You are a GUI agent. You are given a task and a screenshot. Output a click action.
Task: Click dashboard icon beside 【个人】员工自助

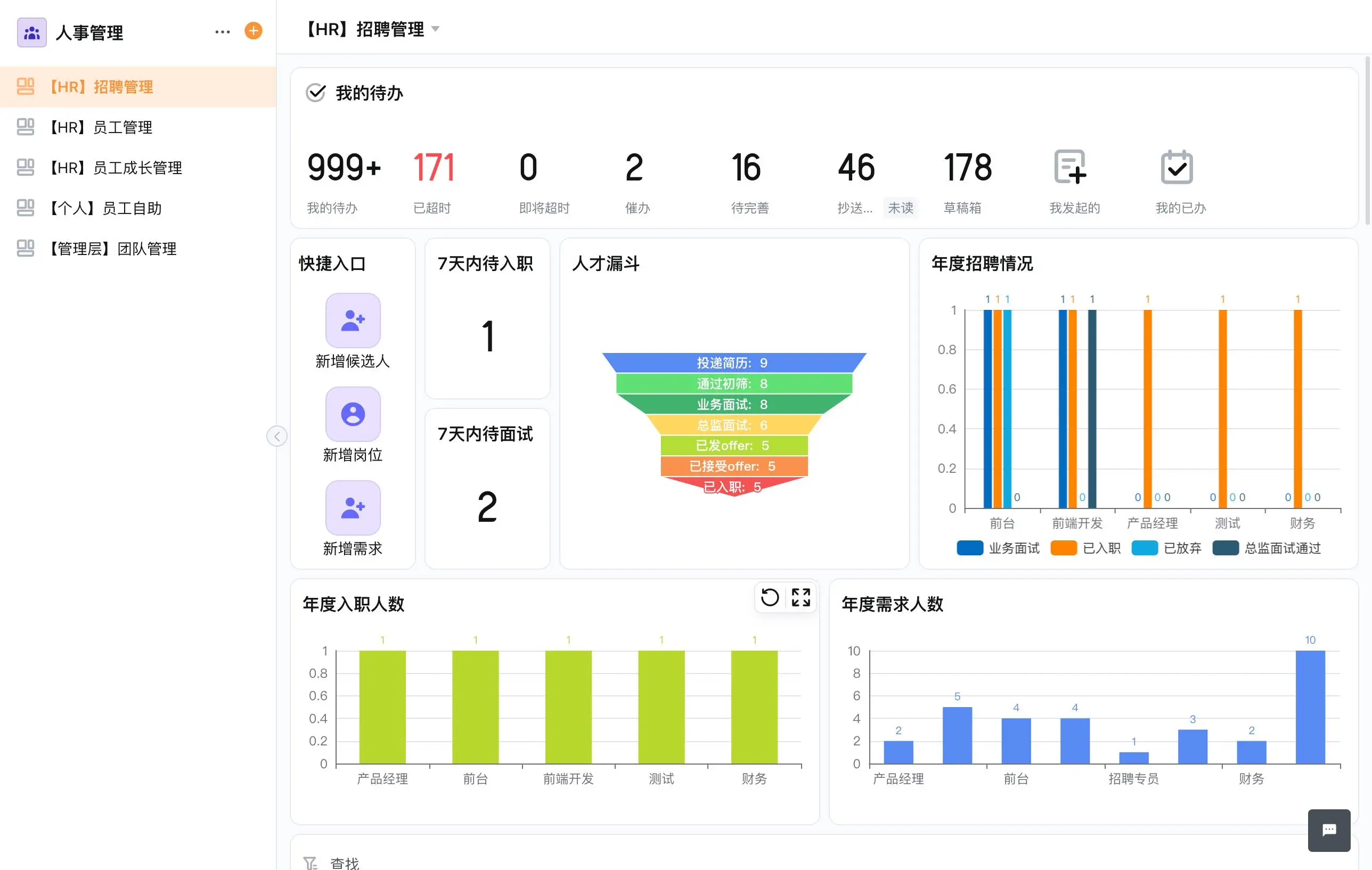point(26,208)
